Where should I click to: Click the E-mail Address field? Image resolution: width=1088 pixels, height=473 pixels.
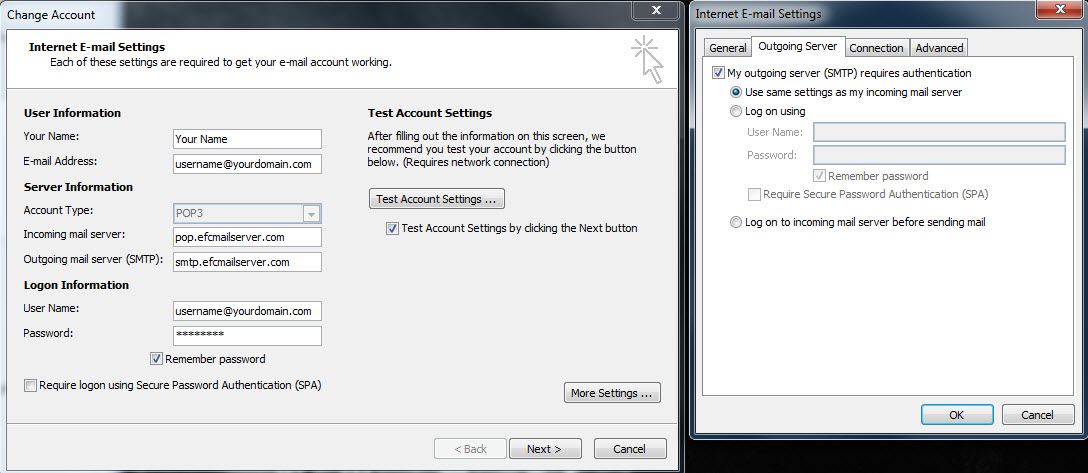click(247, 164)
